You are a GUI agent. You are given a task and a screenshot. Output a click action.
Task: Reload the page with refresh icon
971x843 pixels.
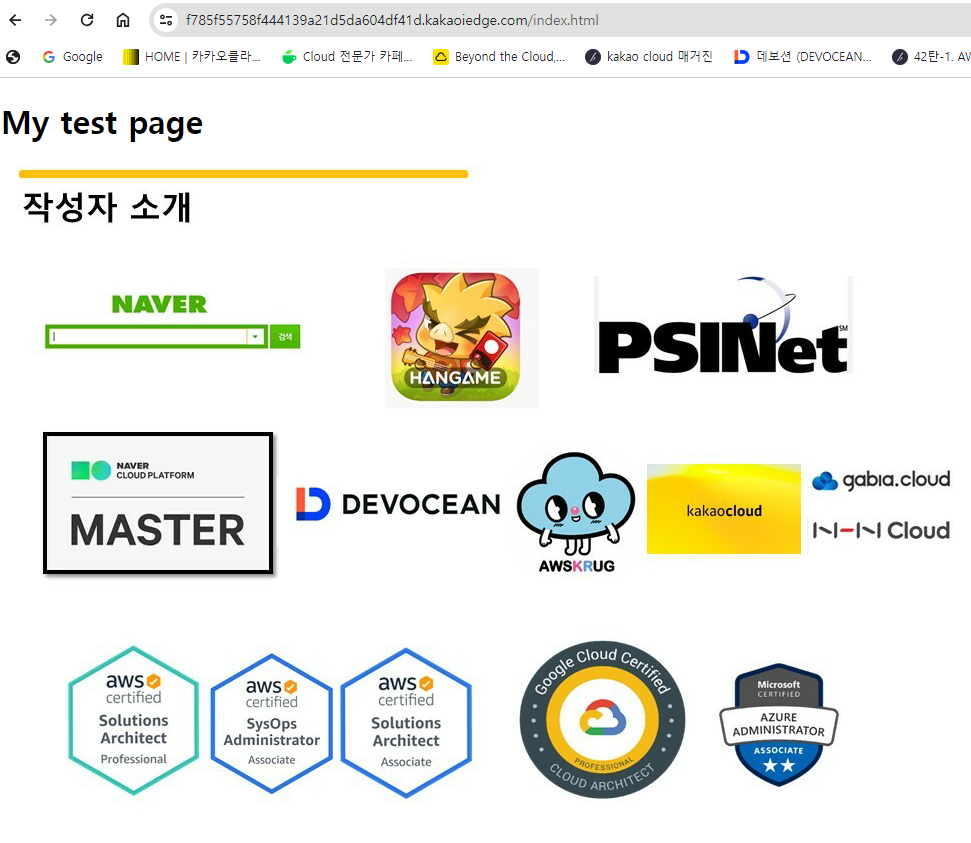coord(87,20)
